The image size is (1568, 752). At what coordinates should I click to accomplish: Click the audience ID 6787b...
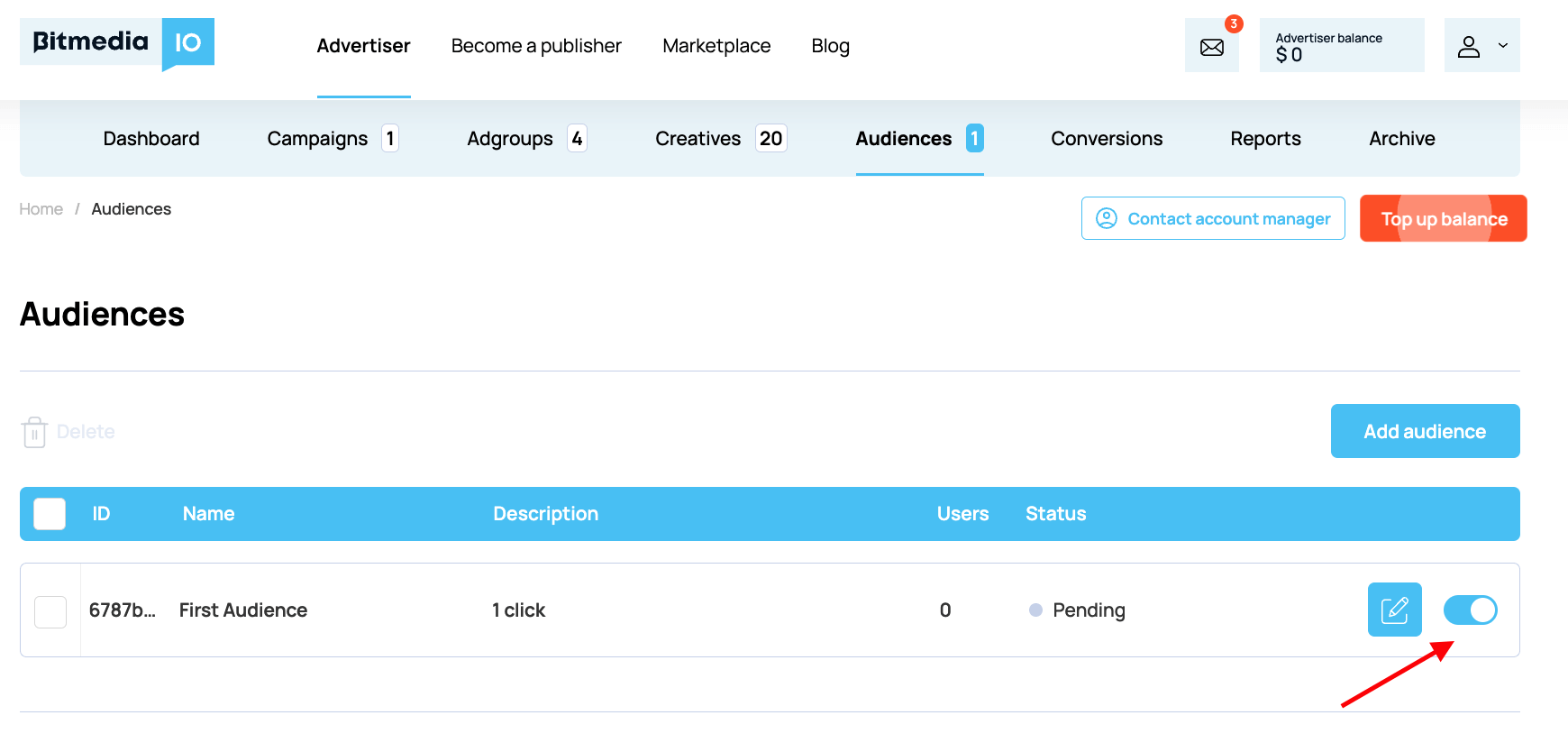pyautogui.click(x=123, y=610)
